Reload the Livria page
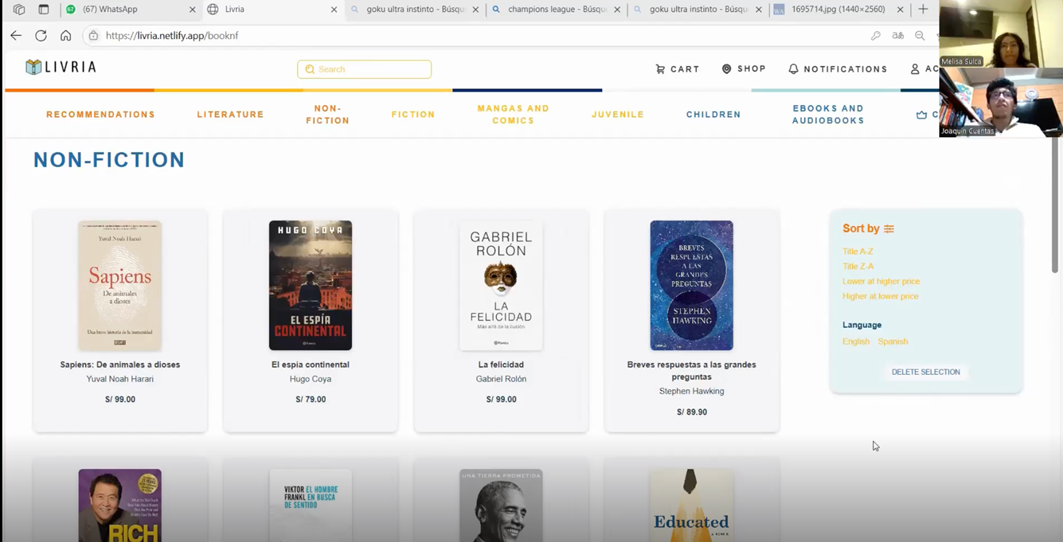Screen dimensions: 1063x542 41,35
